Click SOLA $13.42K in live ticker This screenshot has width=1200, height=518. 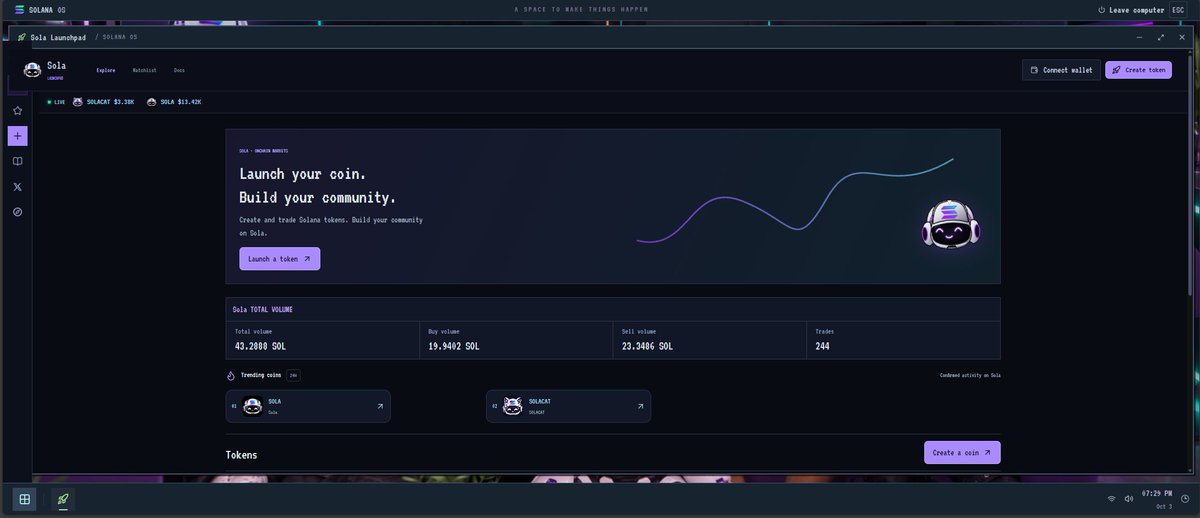click(181, 102)
